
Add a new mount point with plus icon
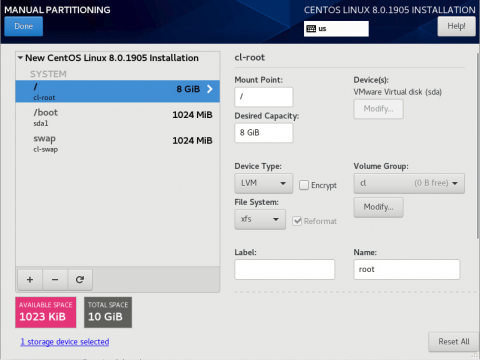click(30, 280)
